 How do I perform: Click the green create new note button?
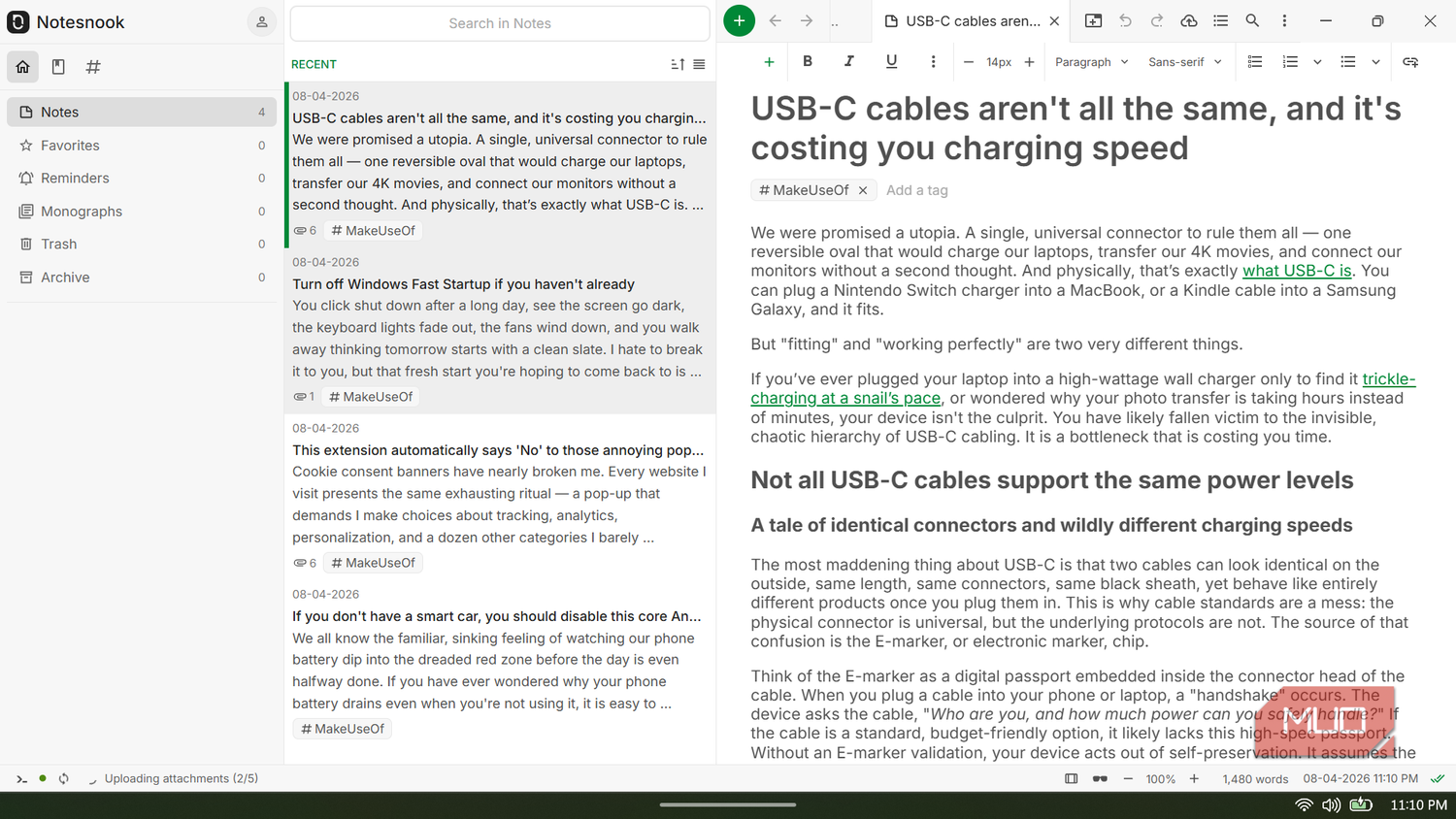click(x=739, y=20)
